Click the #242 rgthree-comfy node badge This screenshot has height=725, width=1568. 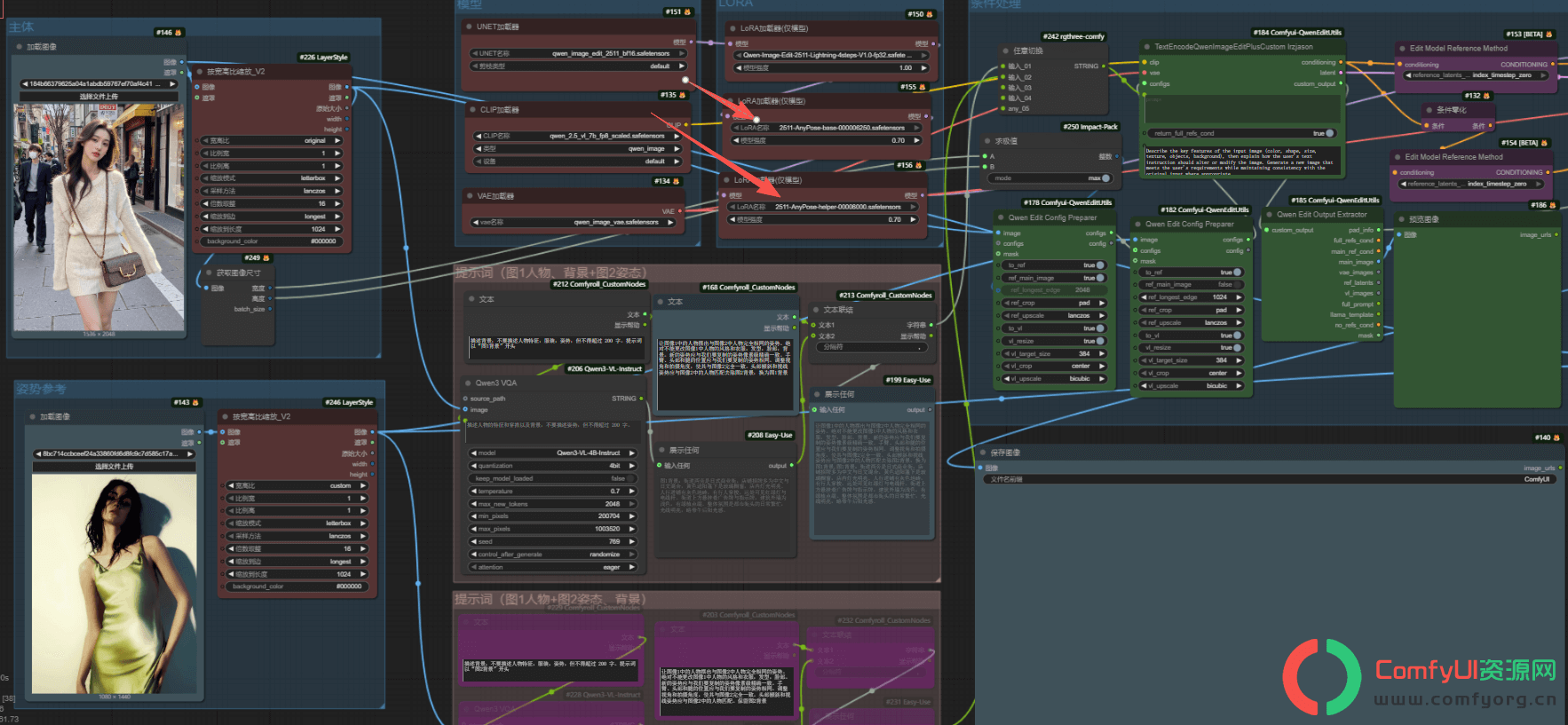[1073, 36]
